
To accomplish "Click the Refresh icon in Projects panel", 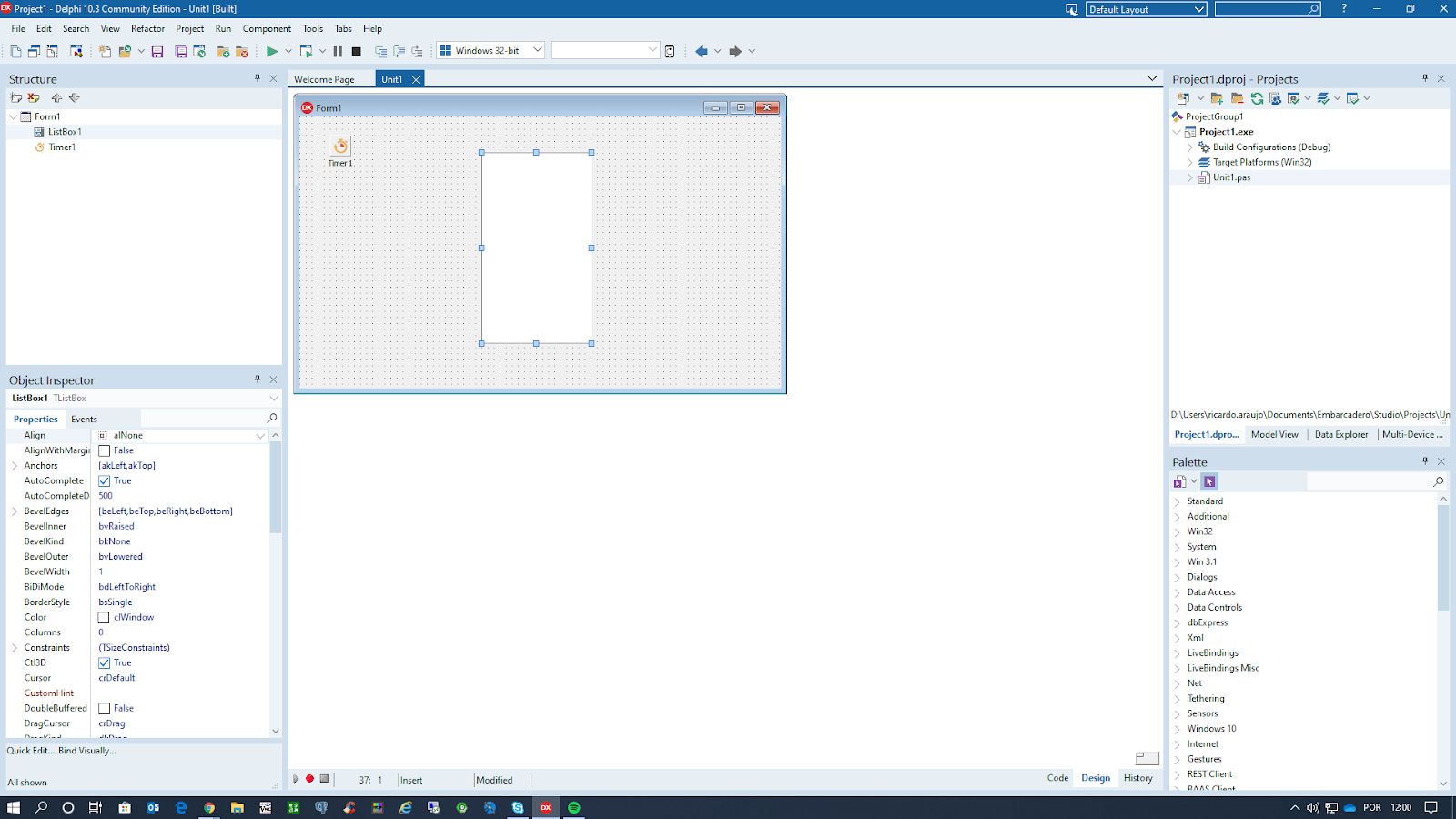I will pyautogui.click(x=1257, y=98).
